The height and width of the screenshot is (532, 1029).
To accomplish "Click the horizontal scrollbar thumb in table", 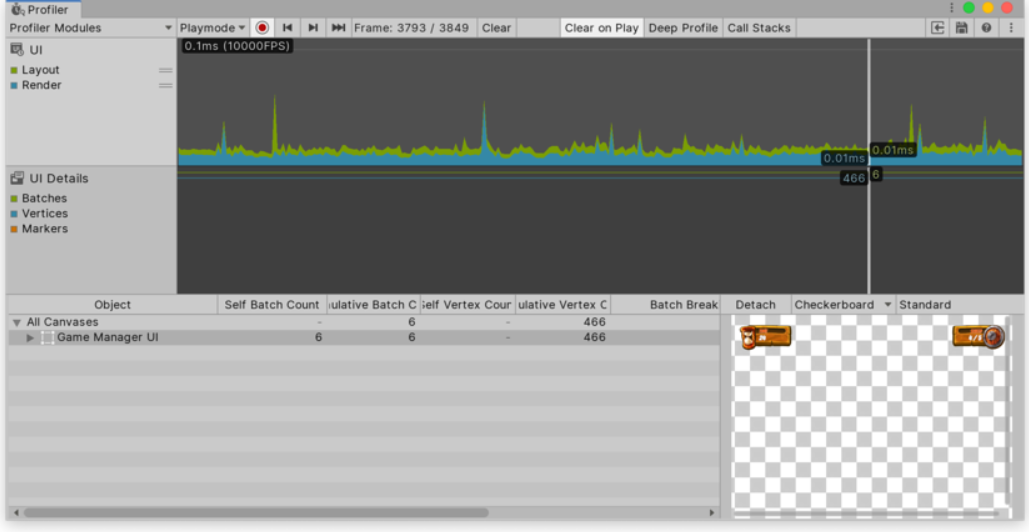I will (256, 512).
